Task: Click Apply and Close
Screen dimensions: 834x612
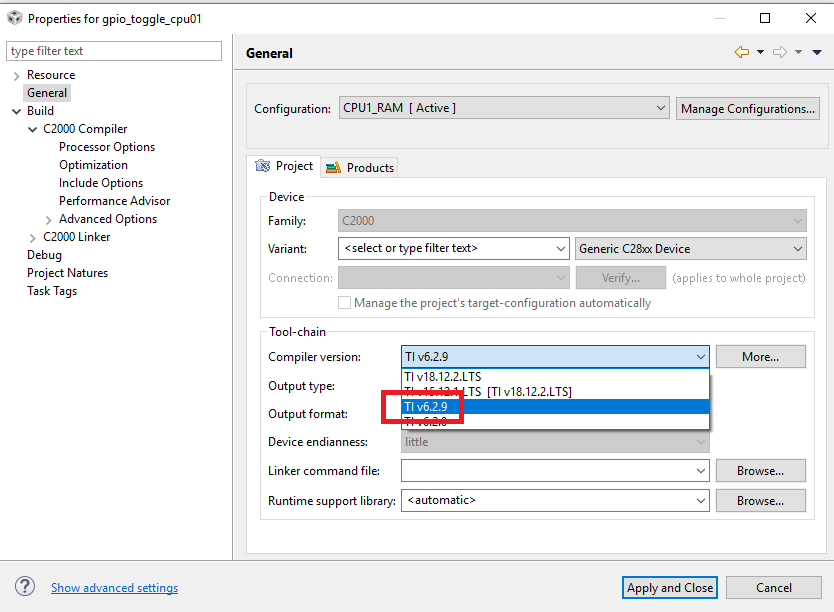Action: coord(670,588)
